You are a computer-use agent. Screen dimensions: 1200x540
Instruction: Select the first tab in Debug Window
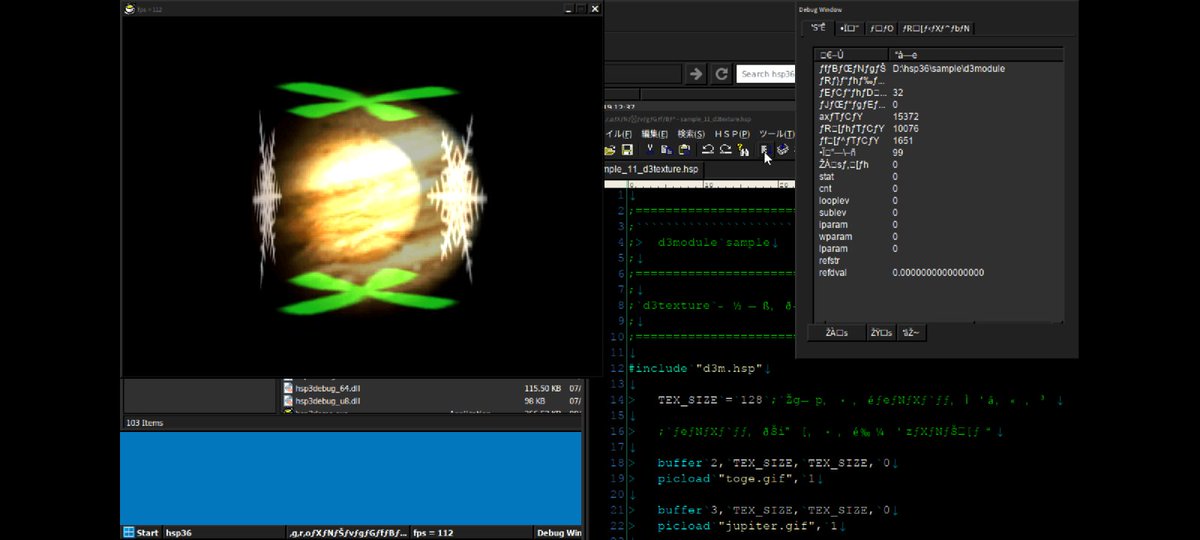pos(819,28)
